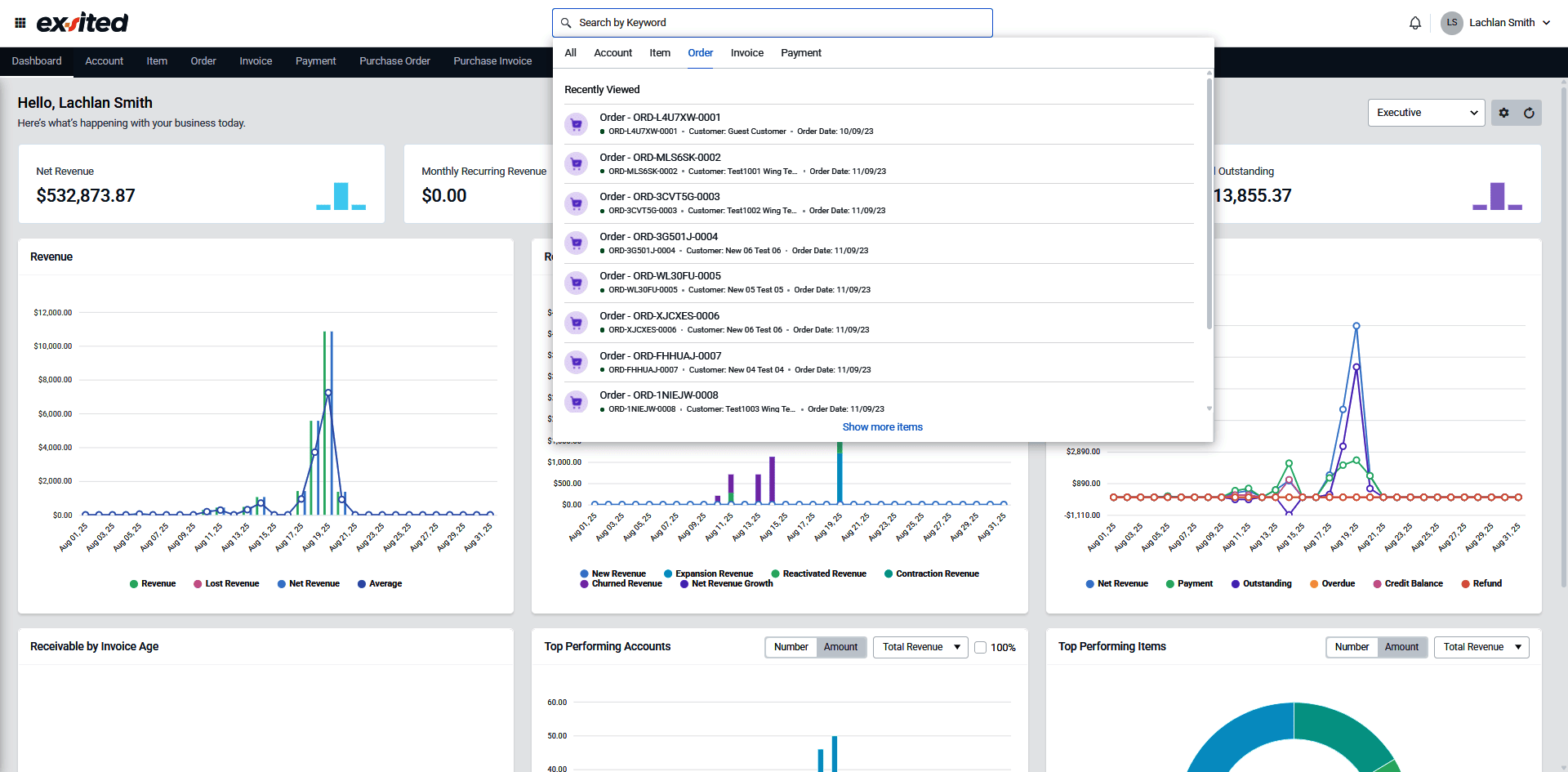
Task: Click cart icon for order ORD-L4U7XW-0001
Action: tap(577, 124)
